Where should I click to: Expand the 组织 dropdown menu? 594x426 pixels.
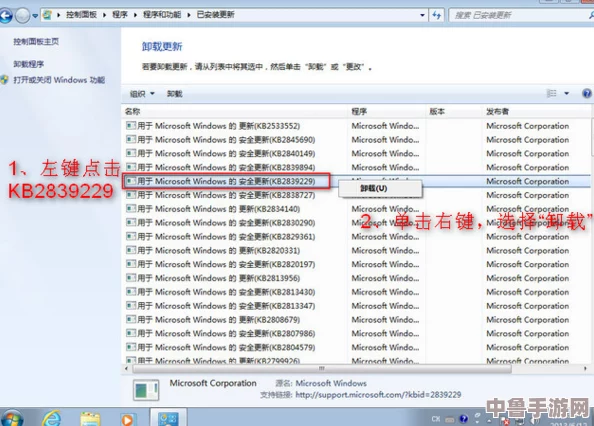[x=142, y=94]
